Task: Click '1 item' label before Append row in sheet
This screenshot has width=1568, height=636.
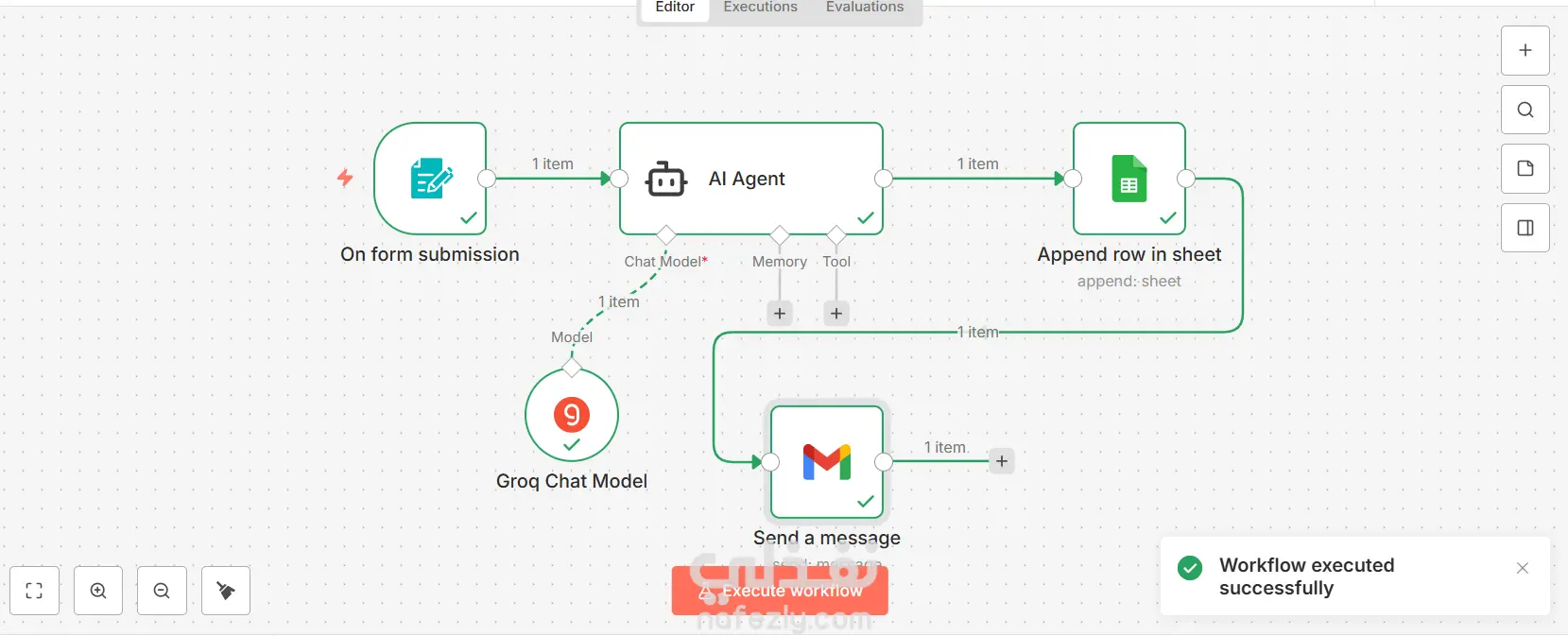Action: click(978, 163)
